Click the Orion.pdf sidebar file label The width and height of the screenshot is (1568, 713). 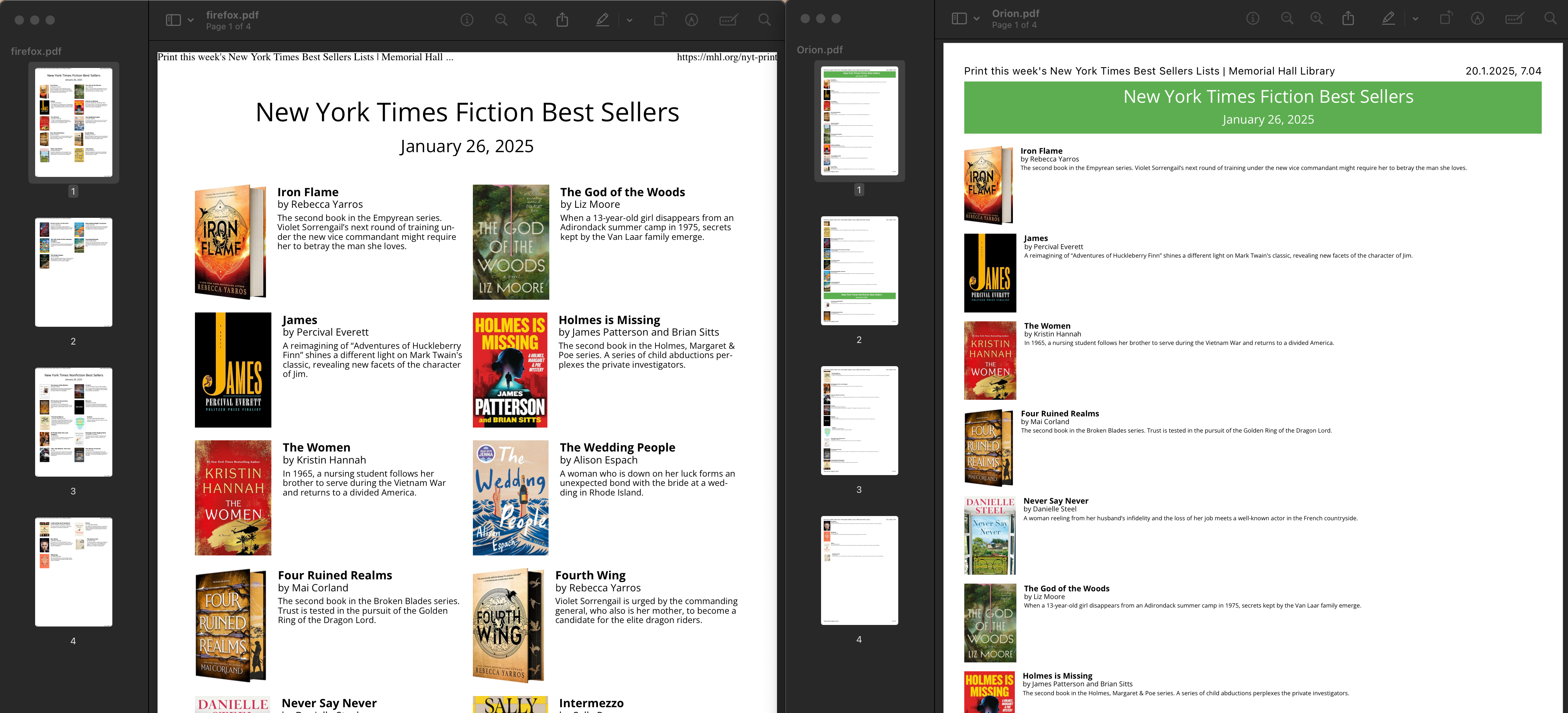(819, 50)
